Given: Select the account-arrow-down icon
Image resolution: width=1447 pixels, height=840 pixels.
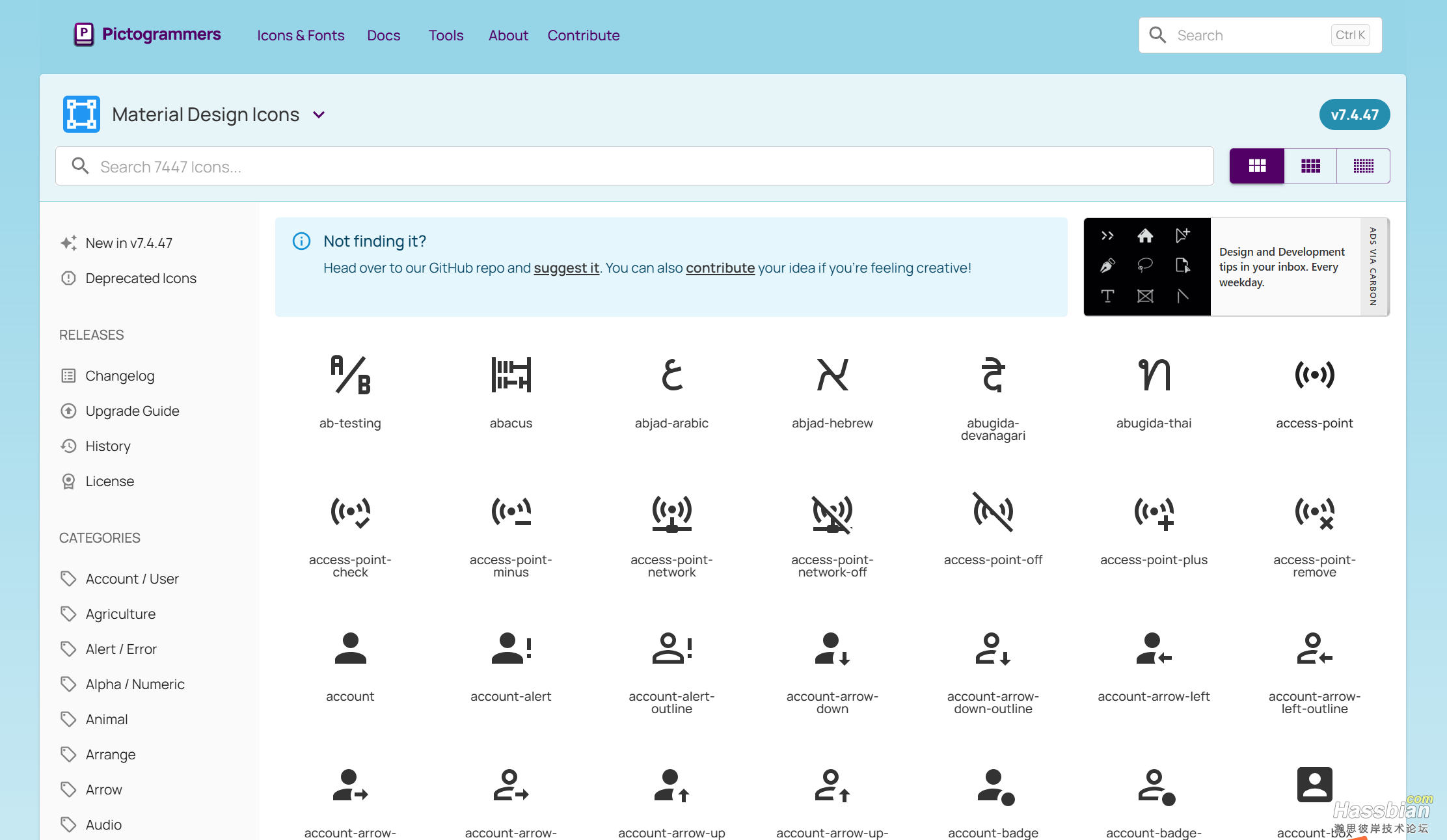Looking at the screenshot, I should coord(832,649).
